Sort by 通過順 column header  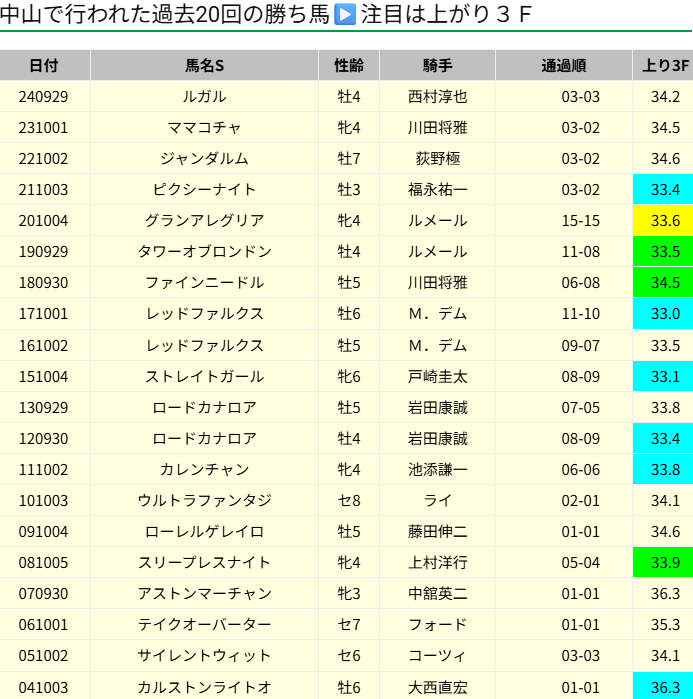pos(564,66)
